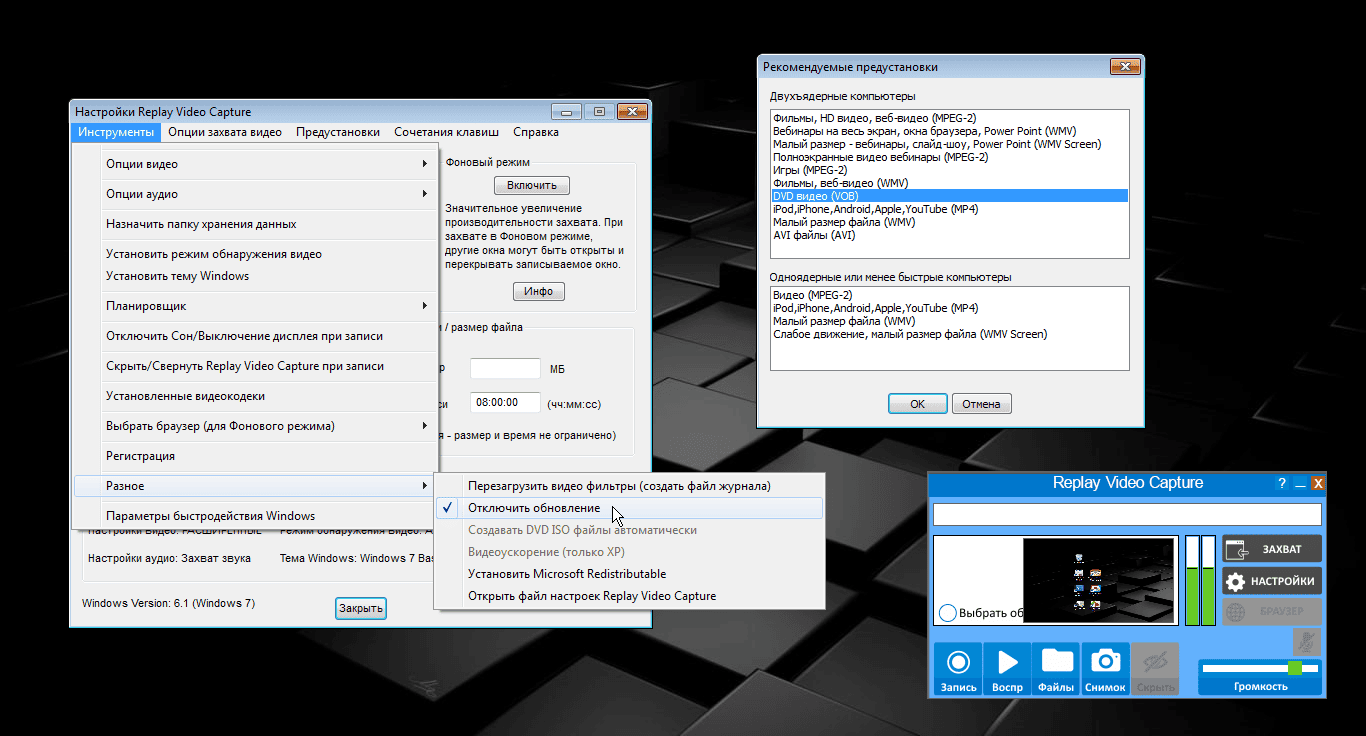Select Вебинары на весь экран preset (WMV)
This screenshot has height=736, width=1366.
[950, 131]
